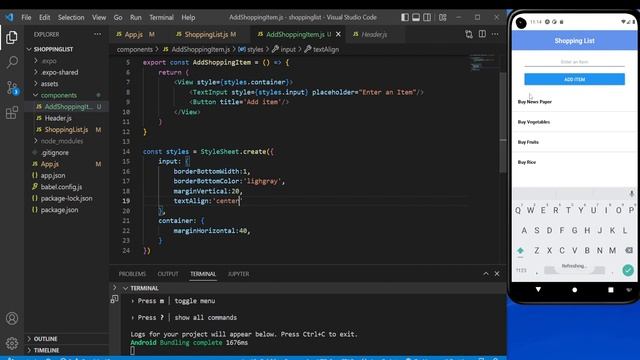Viewport: 640px width, 360px height.
Task: Tap the keyboard backspace key
Action: click(629, 250)
